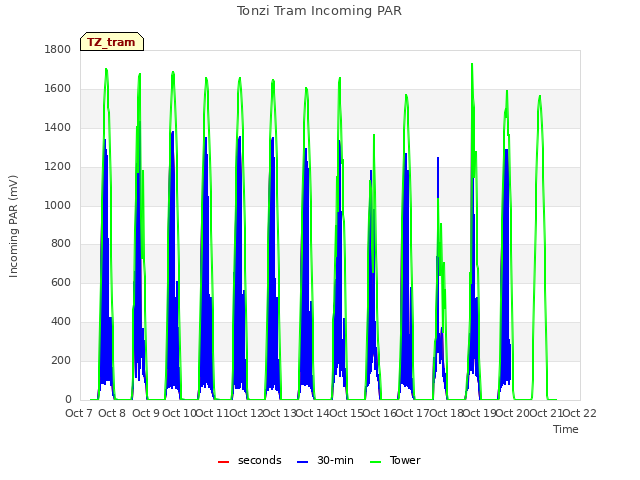Click the '1000' y-axis tick label
Viewport: 640px width, 480px height.
tap(58, 205)
